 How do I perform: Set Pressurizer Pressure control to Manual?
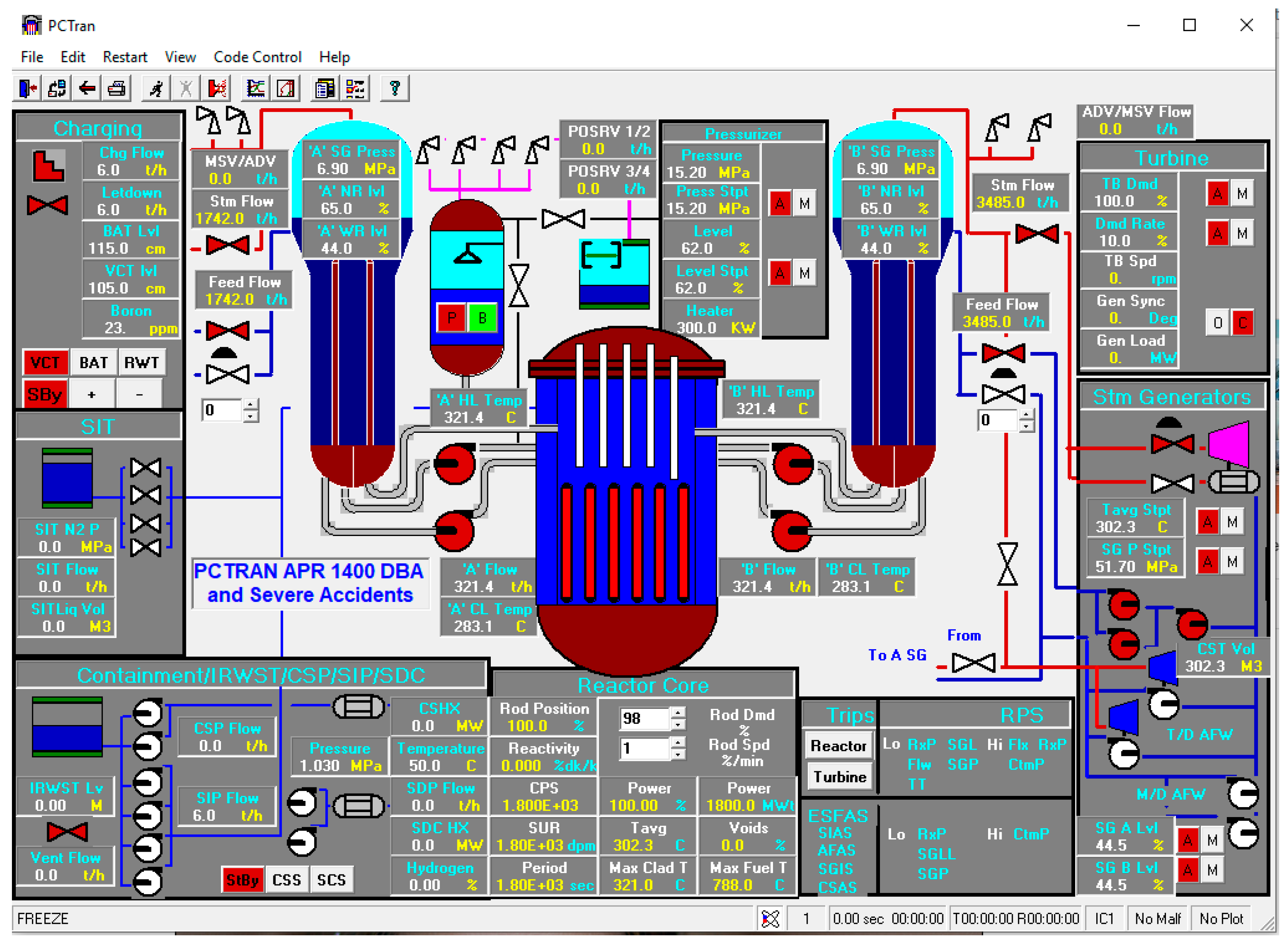pyautogui.click(x=805, y=204)
